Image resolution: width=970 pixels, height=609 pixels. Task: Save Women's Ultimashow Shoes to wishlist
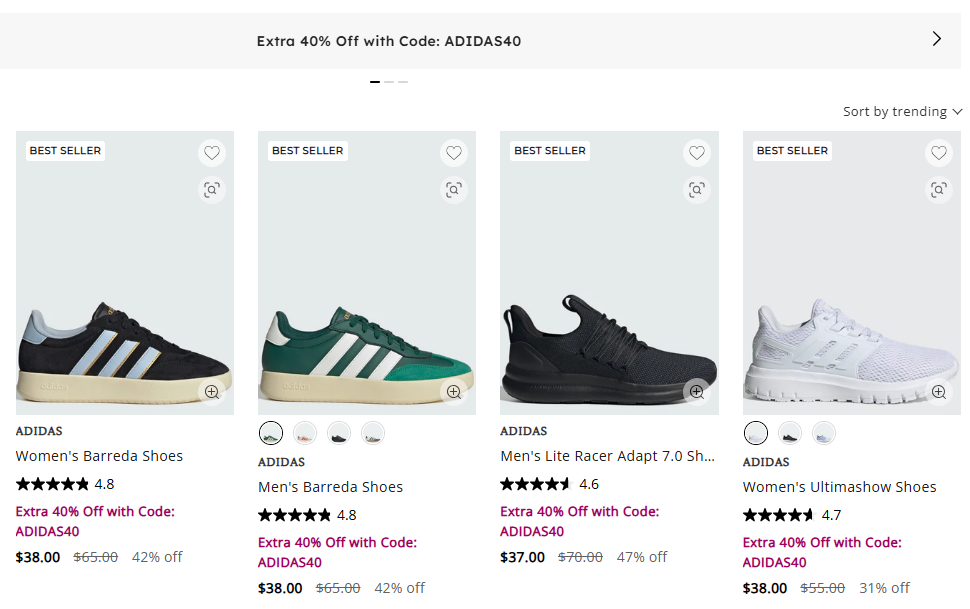[938, 153]
